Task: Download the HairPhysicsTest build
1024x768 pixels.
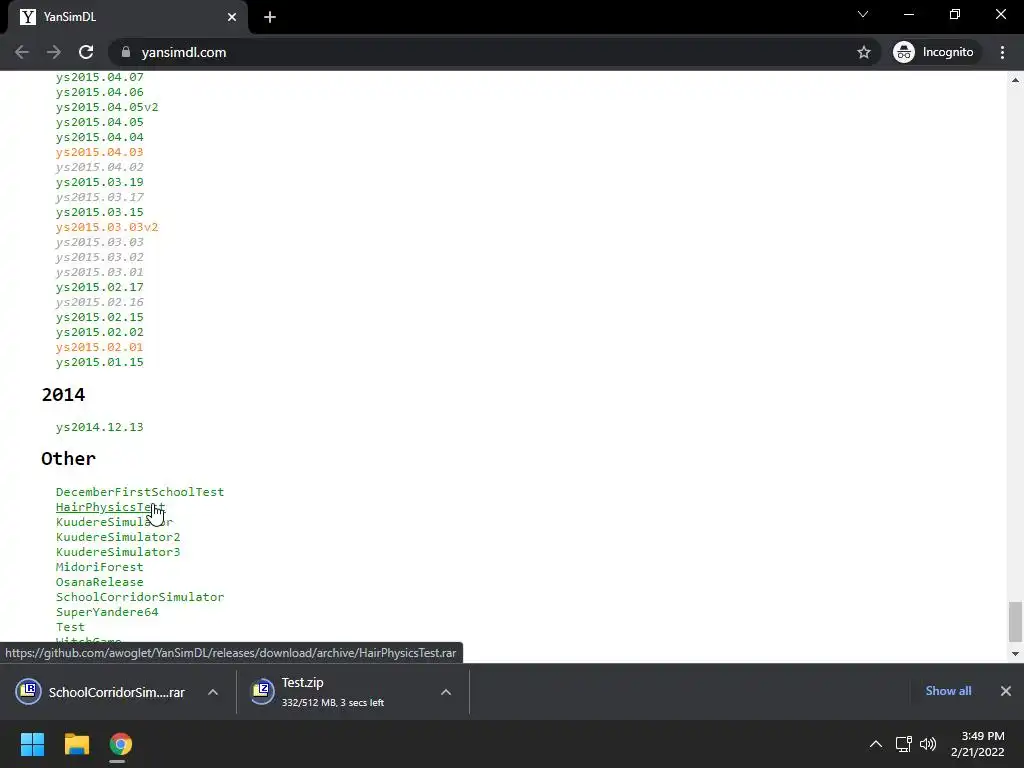Action: [x=110, y=507]
